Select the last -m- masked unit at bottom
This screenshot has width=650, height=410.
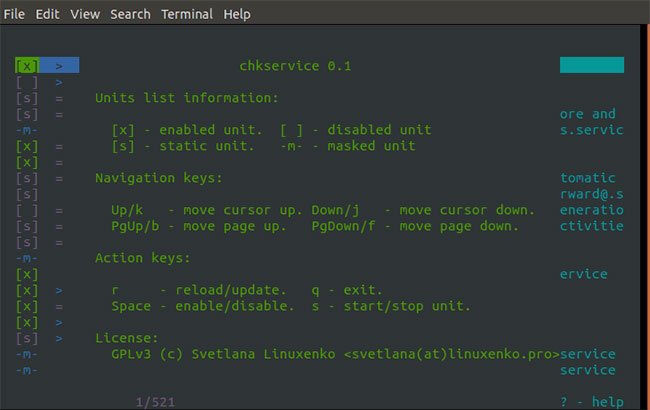27,370
